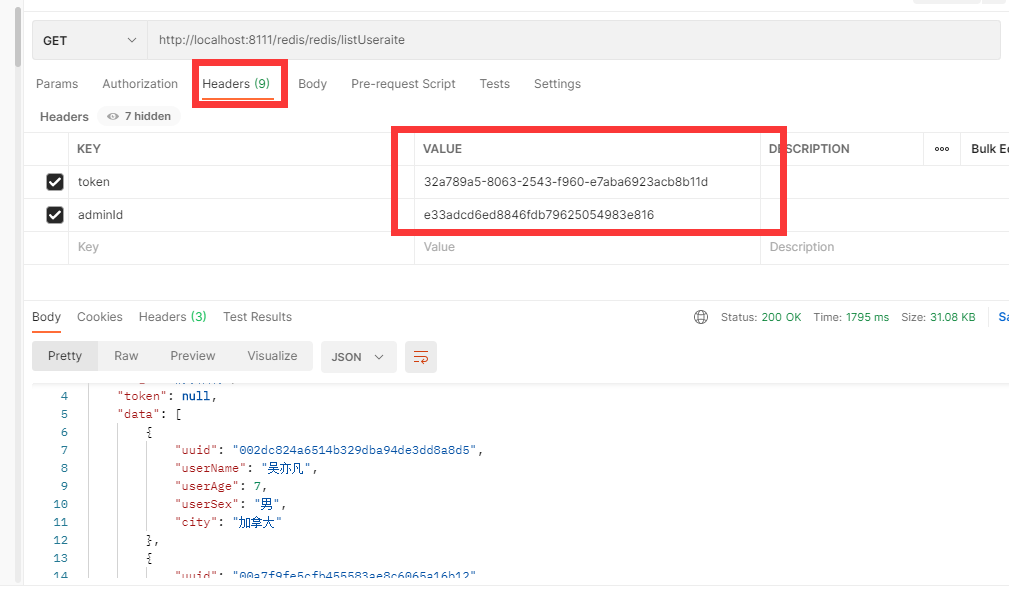The height and width of the screenshot is (594, 1009).
Task: Click the globe network information icon
Action: (x=701, y=316)
